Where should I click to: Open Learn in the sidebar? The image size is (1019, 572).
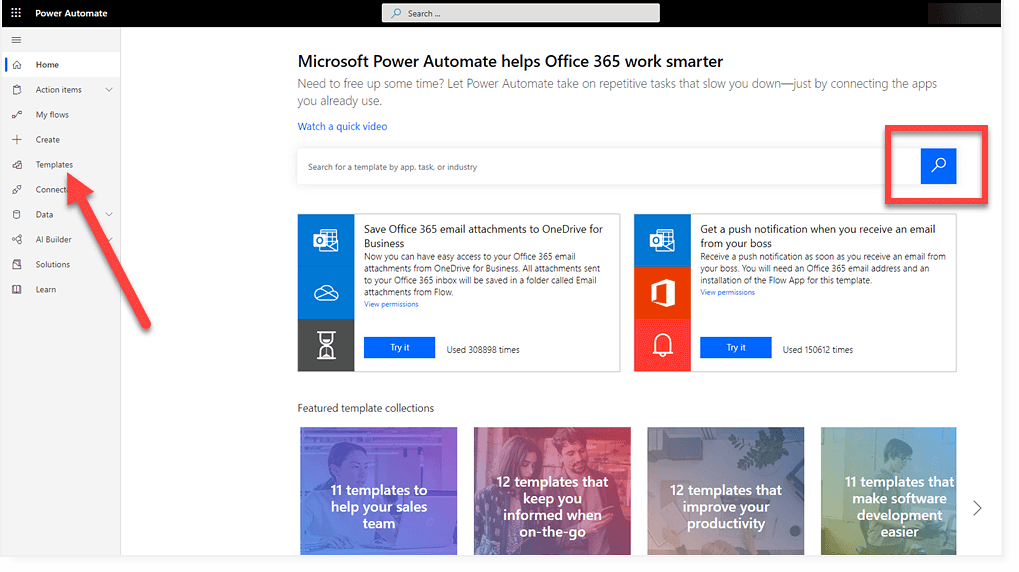(x=45, y=289)
